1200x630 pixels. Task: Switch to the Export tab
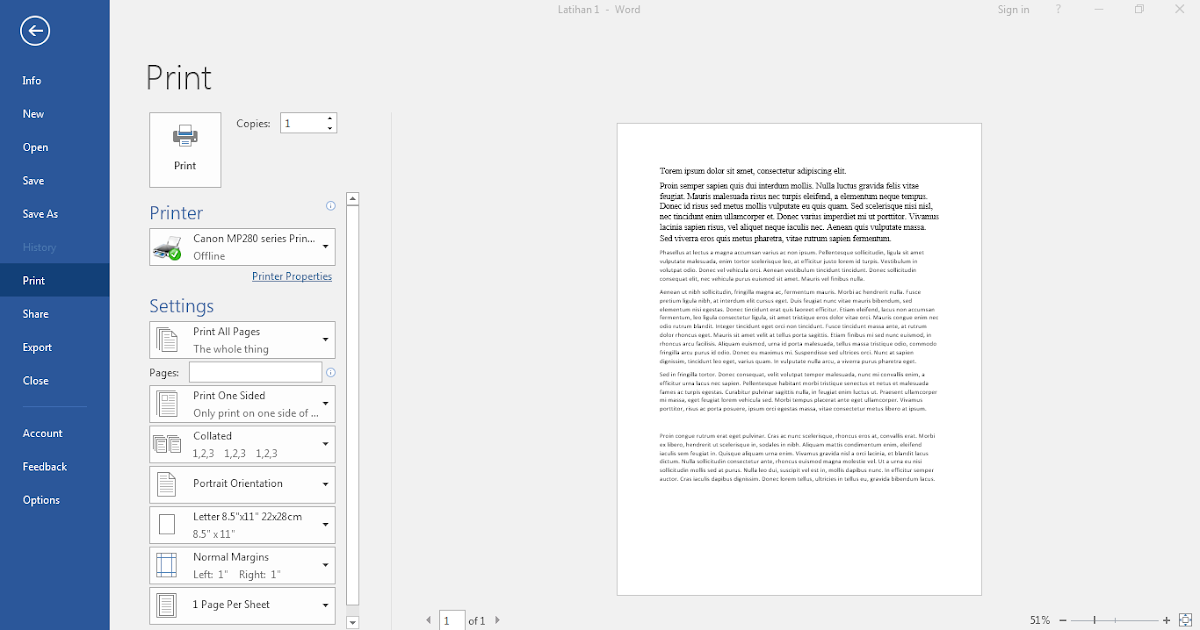tap(37, 347)
